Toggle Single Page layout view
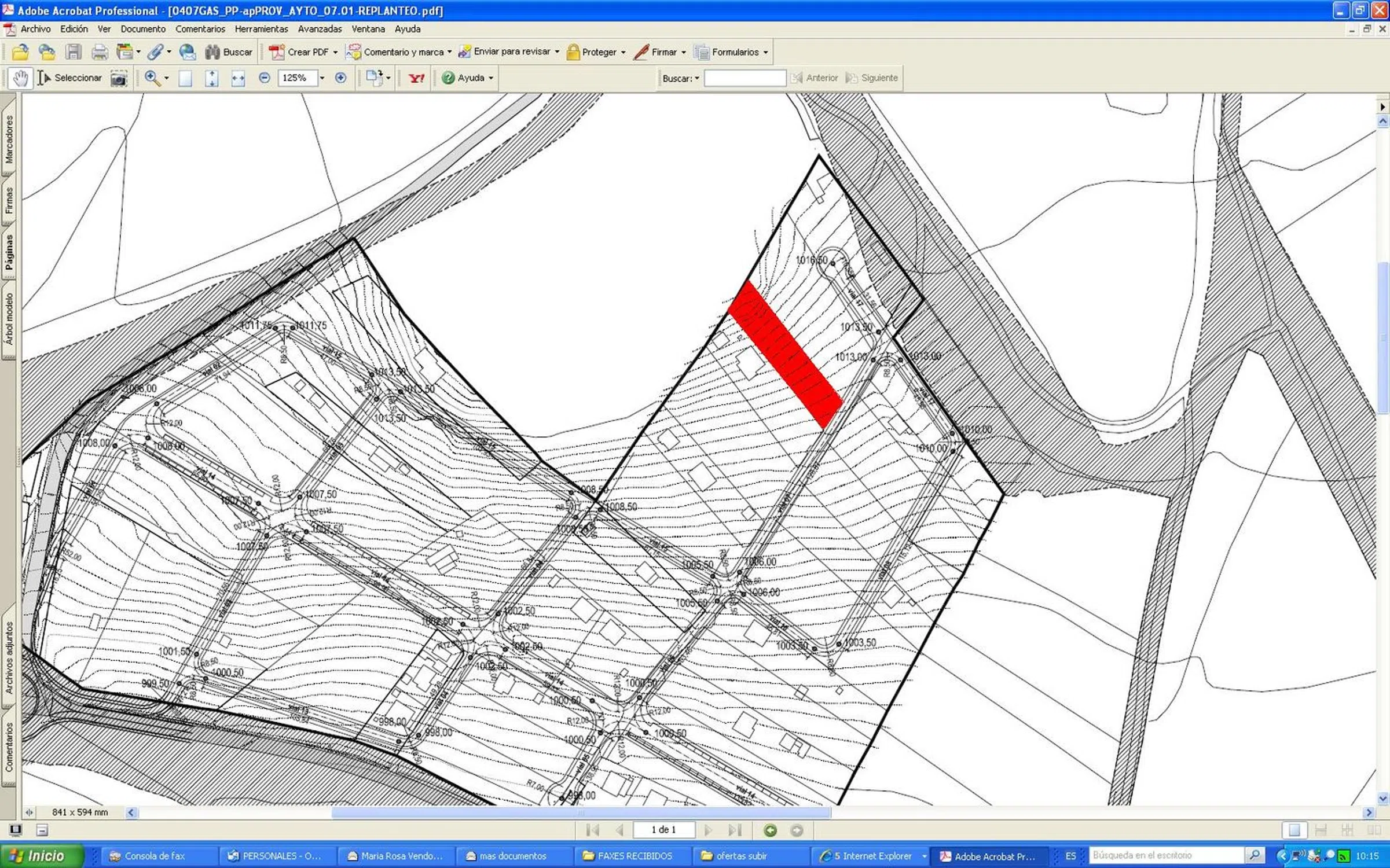The height and width of the screenshot is (868, 1390). [x=1294, y=830]
